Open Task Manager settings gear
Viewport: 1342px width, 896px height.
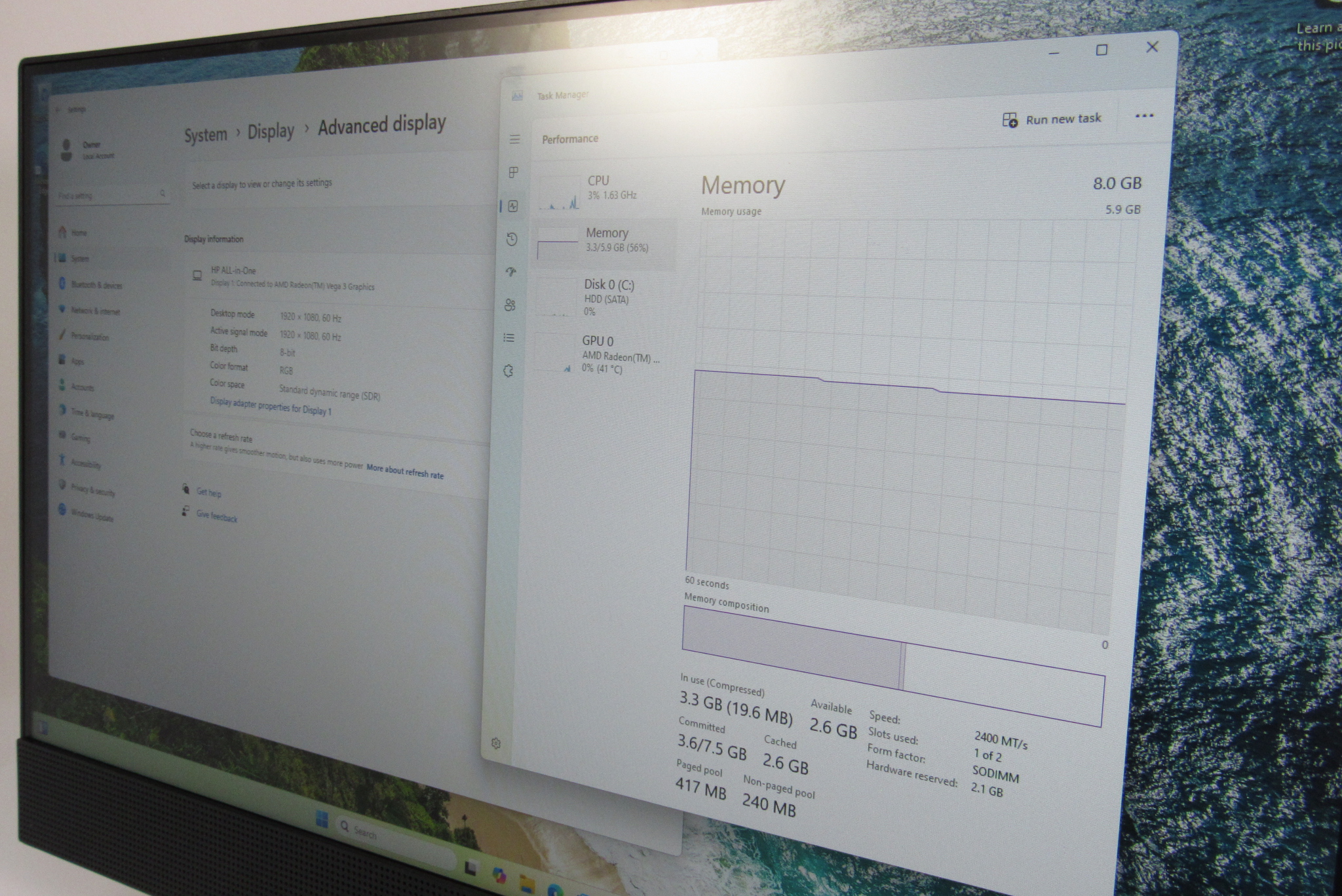pyautogui.click(x=496, y=743)
